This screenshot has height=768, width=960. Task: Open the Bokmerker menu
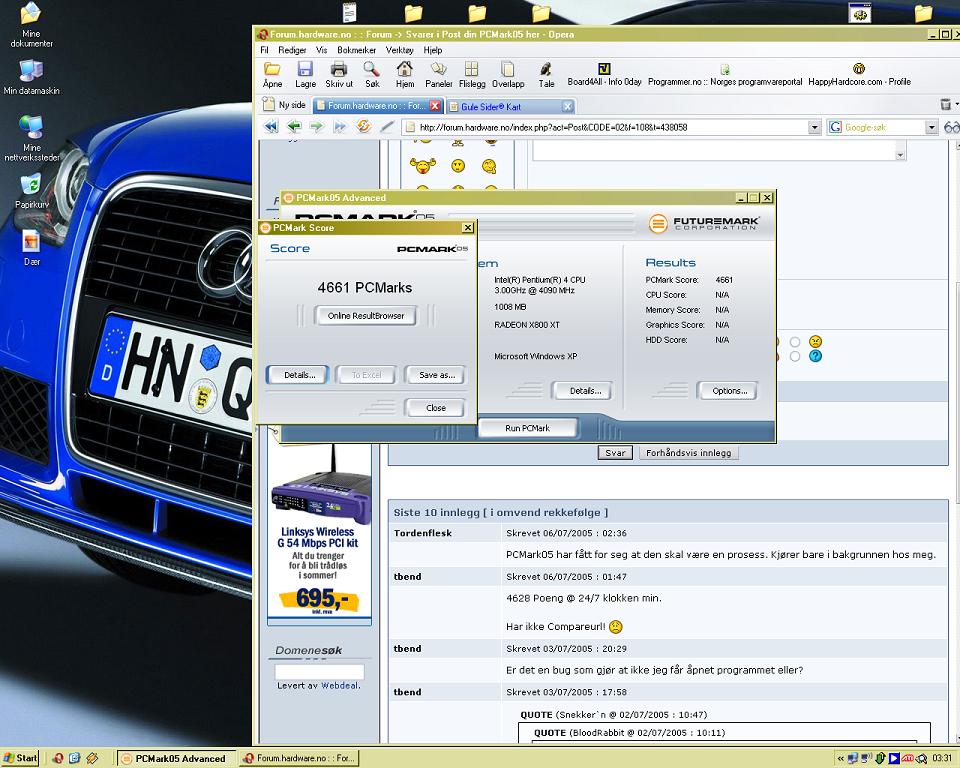tap(356, 50)
